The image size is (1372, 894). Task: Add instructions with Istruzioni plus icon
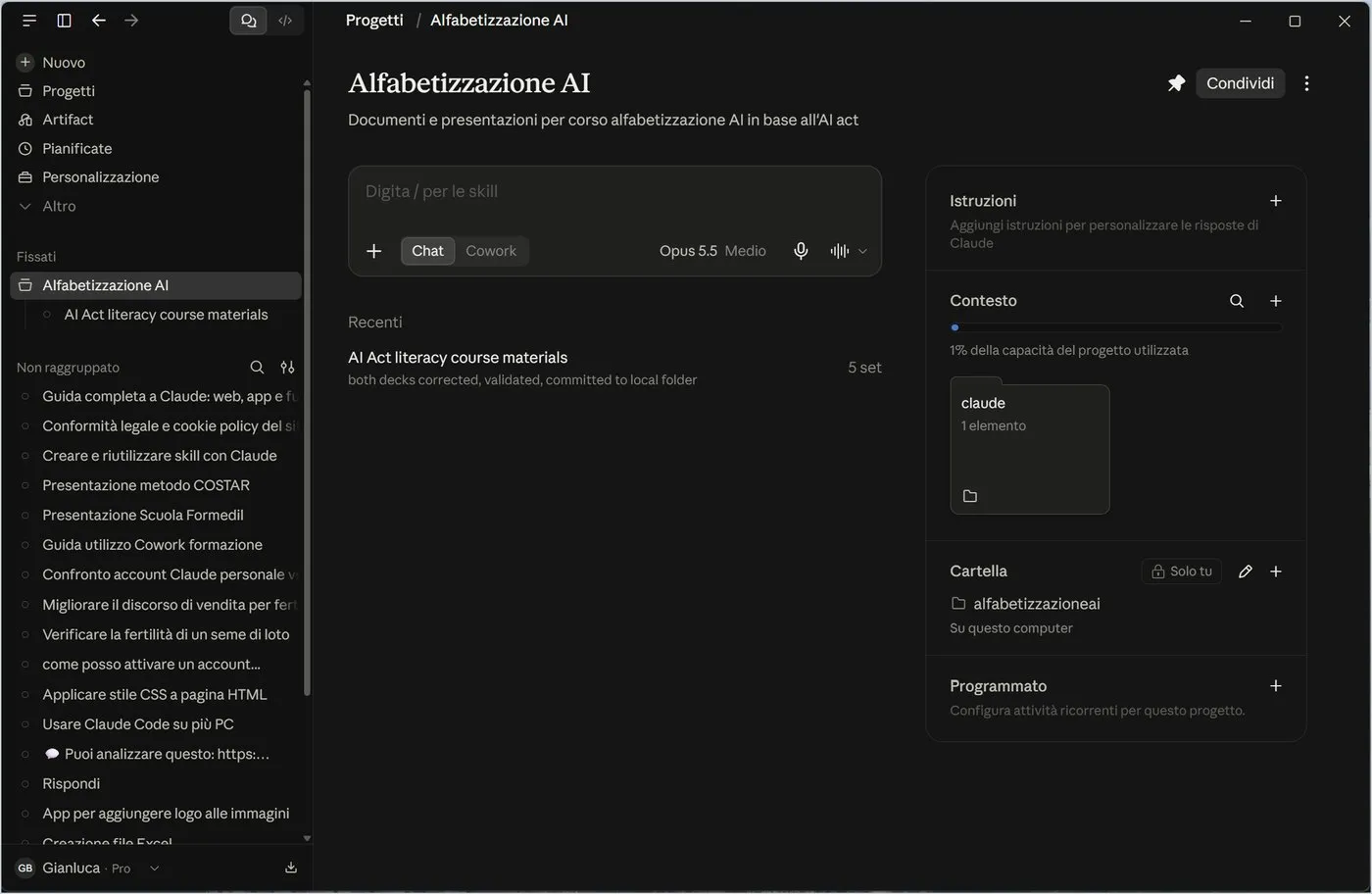tap(1276, 201)
